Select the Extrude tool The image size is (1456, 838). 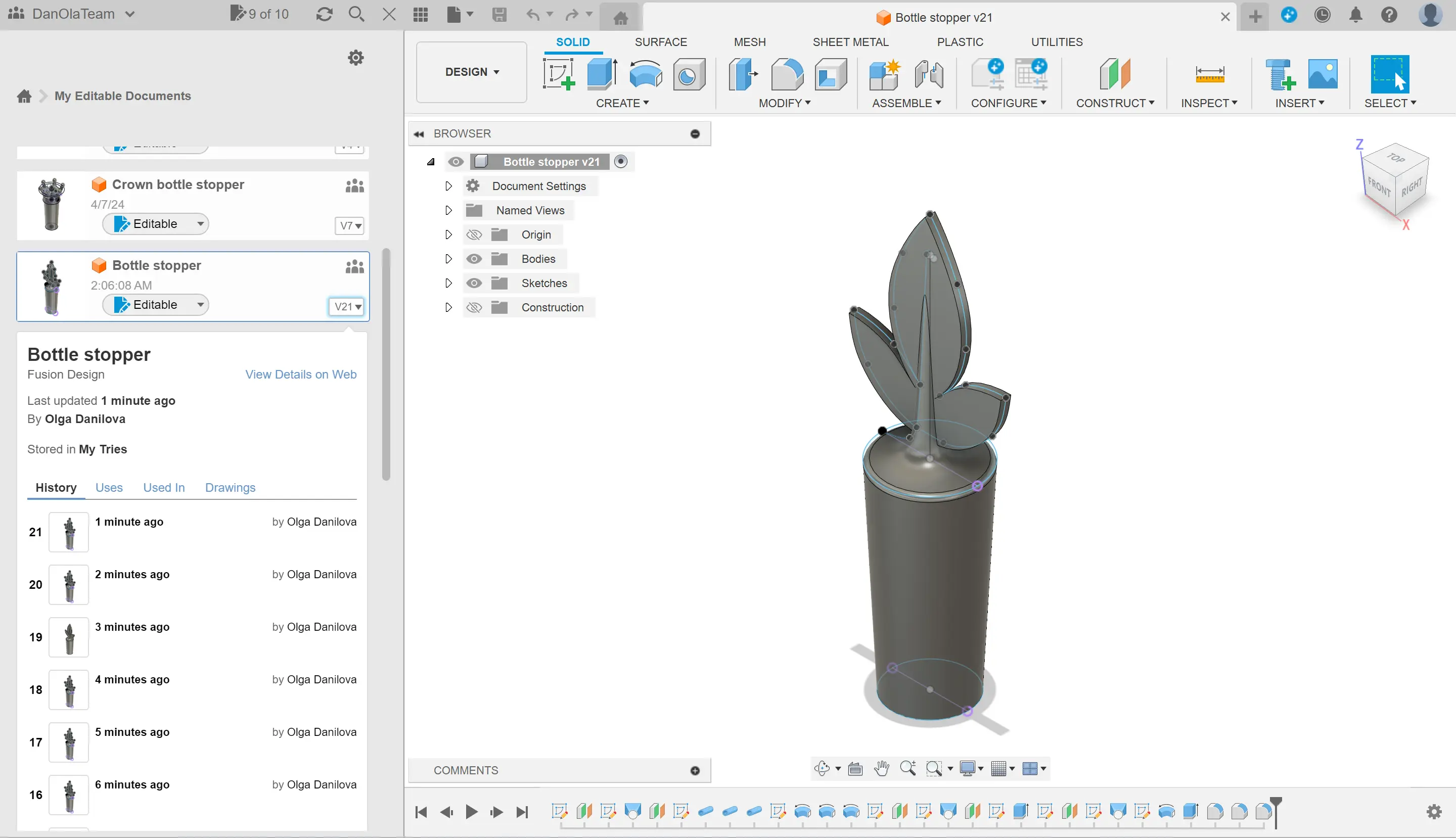click(x=602, y=74)
